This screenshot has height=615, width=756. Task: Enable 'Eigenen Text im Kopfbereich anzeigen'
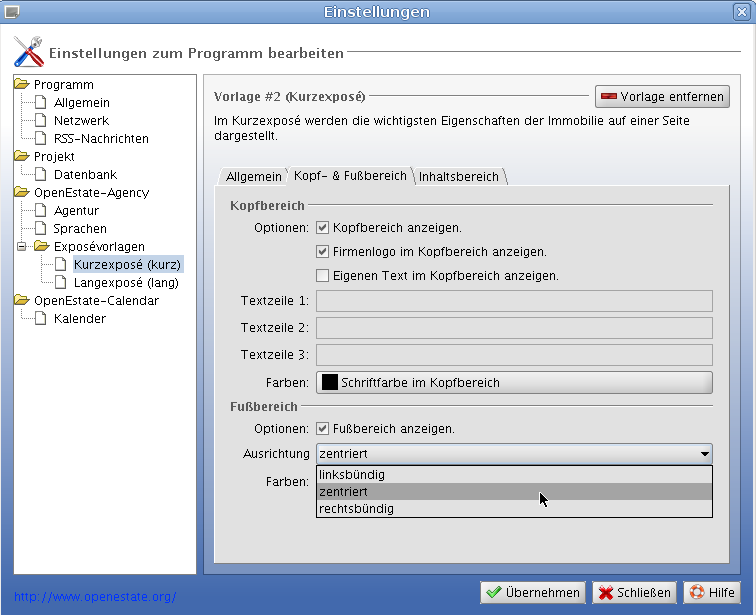[323, 276]
